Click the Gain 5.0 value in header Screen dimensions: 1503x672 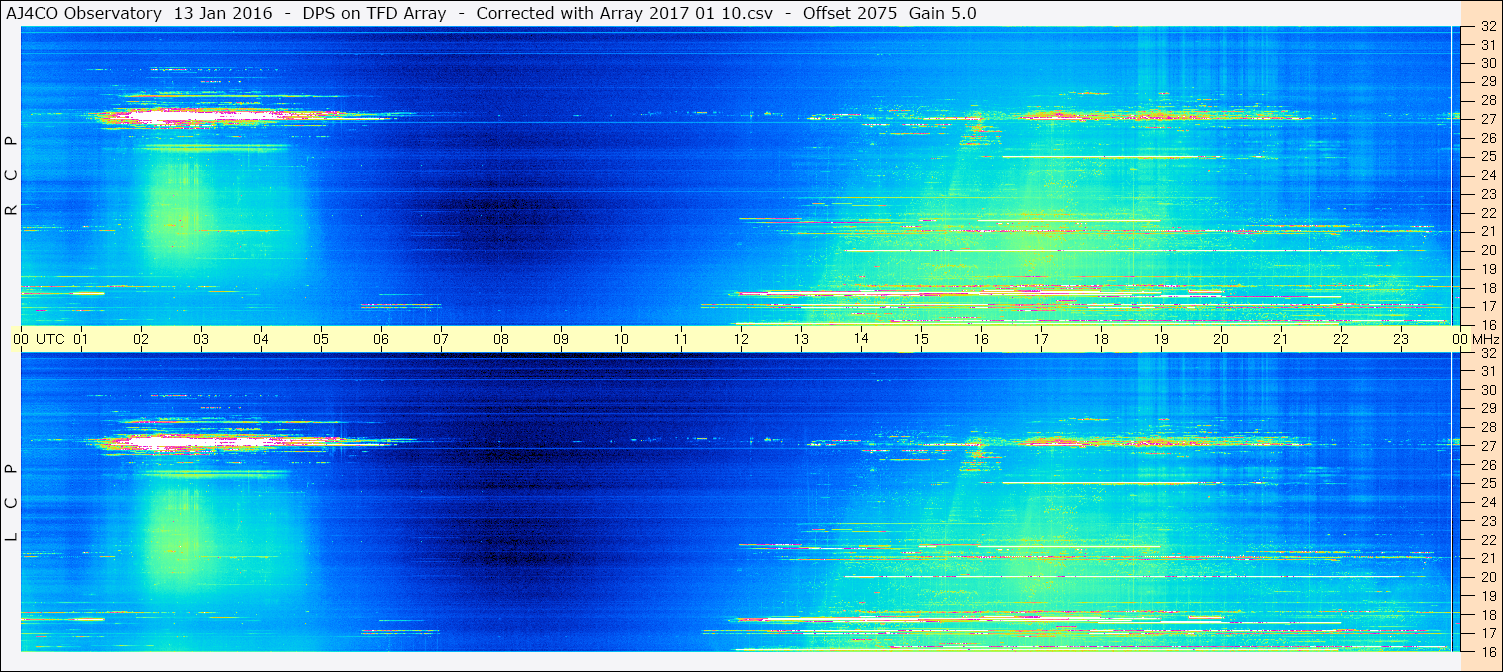click(x=943, y=13)
